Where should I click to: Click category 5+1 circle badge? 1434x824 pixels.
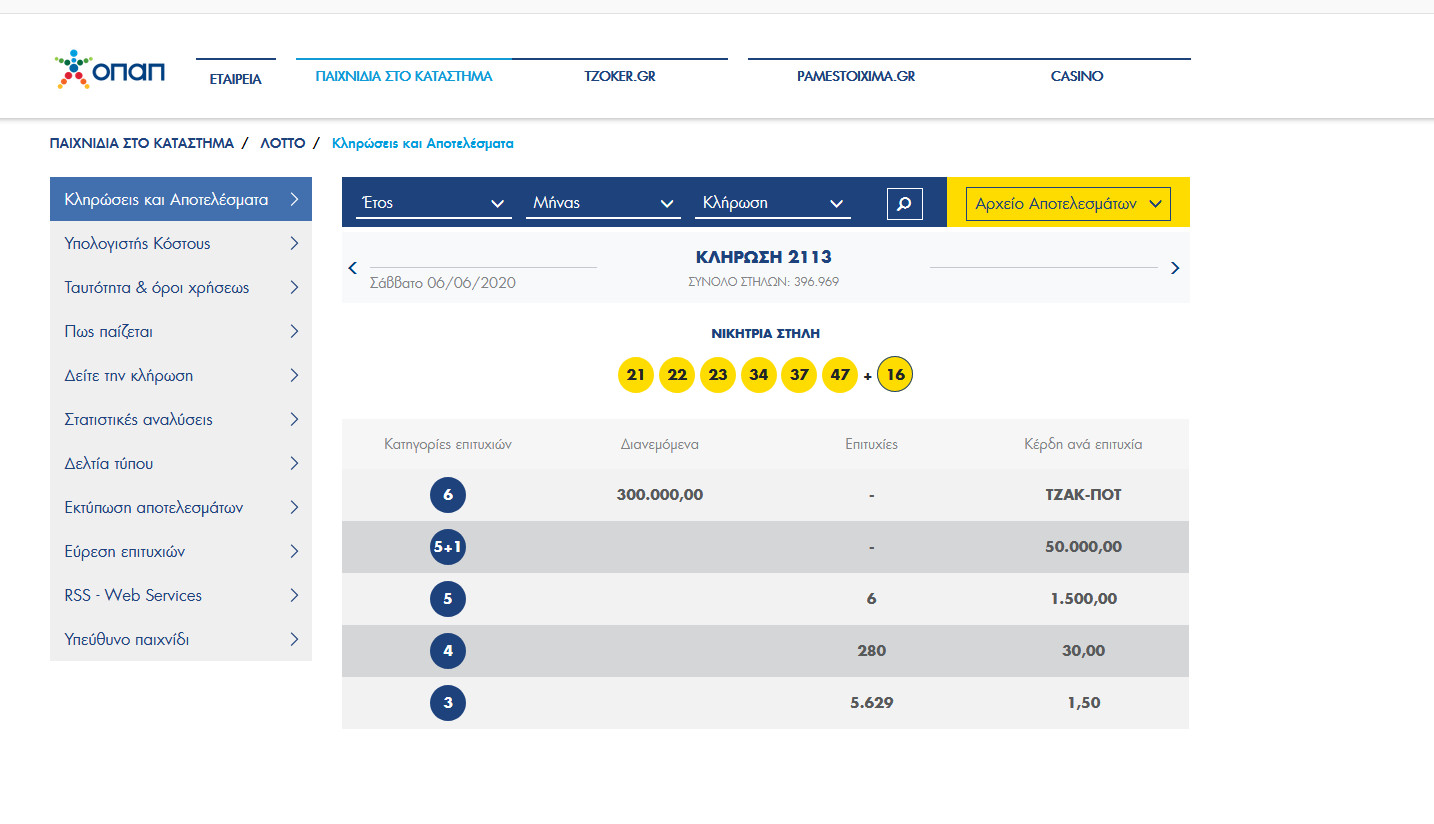pyautogui.click(x=448, y=547)
